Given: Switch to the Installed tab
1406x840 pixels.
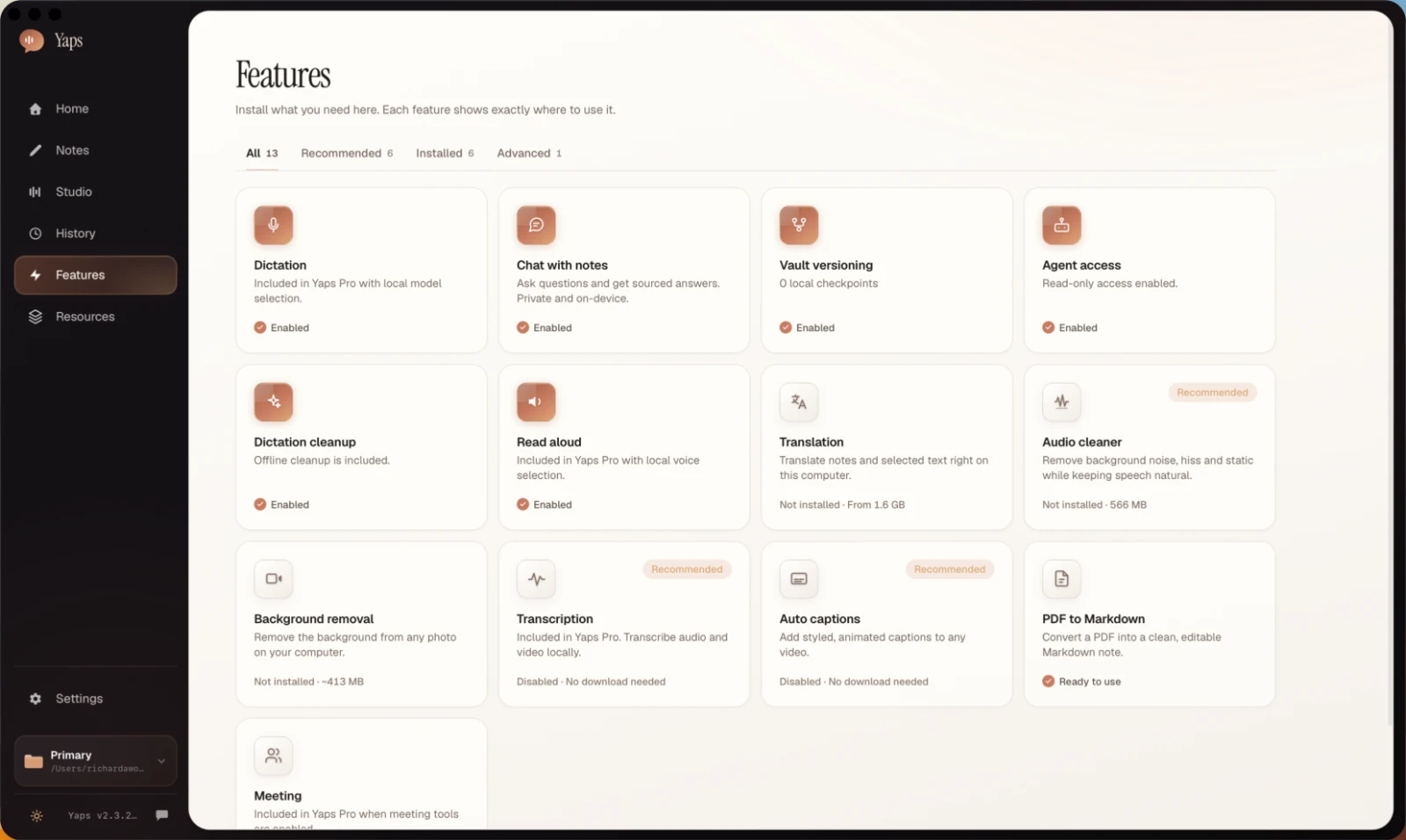Looking at the screenshot, I should (445, 153).
